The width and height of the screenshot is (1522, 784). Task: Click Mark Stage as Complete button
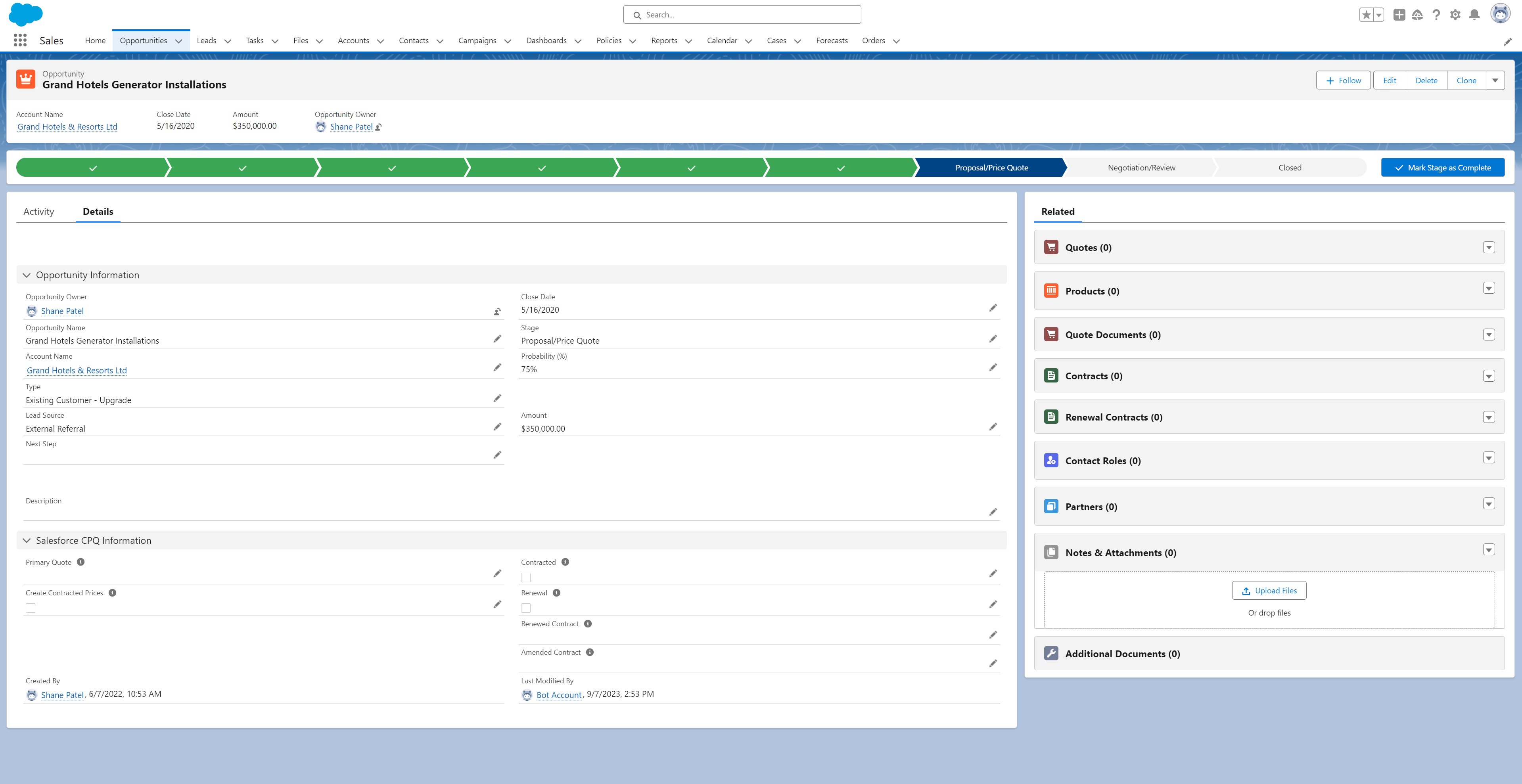pos(1442,168)
